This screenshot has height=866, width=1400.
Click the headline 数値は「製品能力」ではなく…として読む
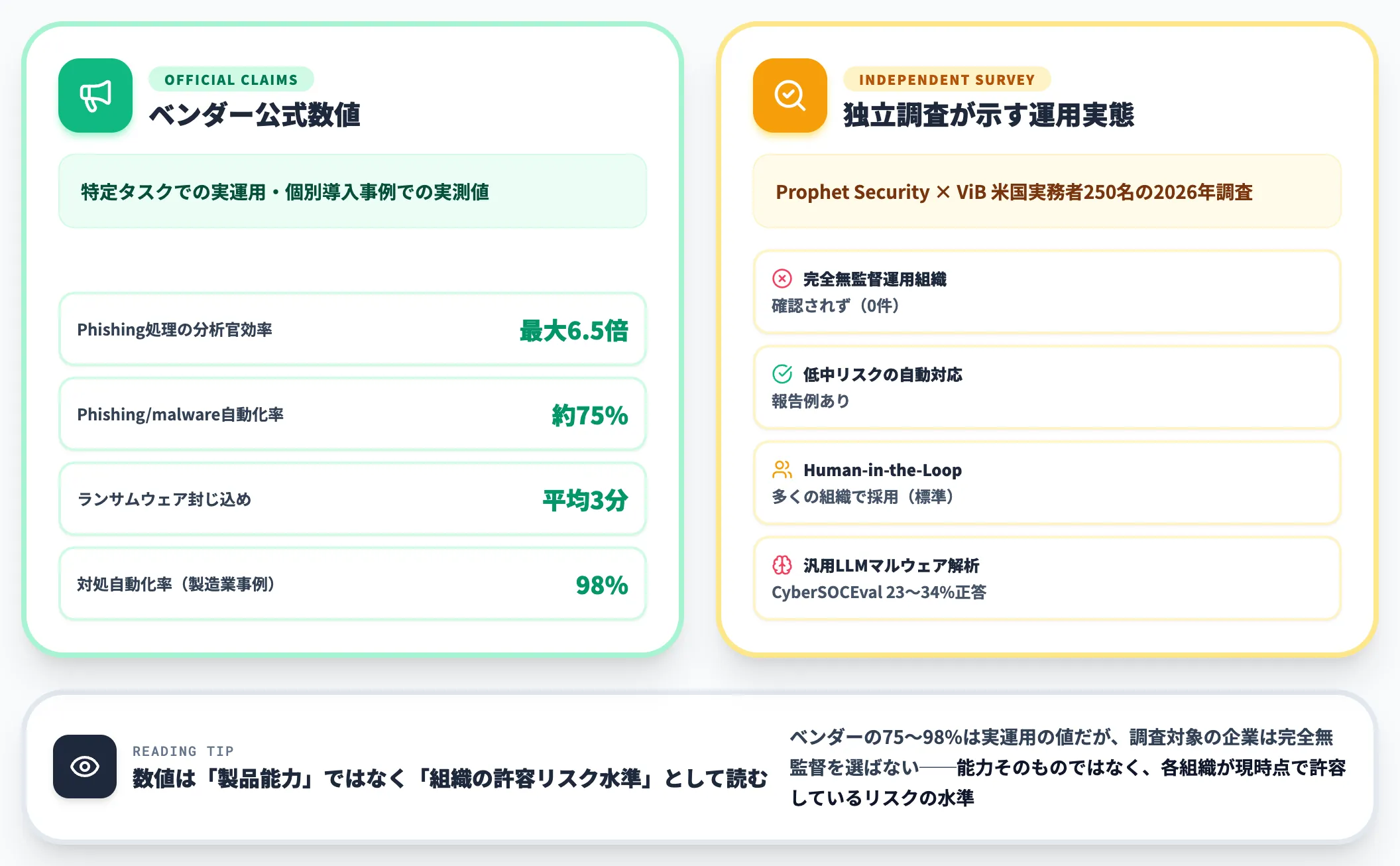coord(450,778)
